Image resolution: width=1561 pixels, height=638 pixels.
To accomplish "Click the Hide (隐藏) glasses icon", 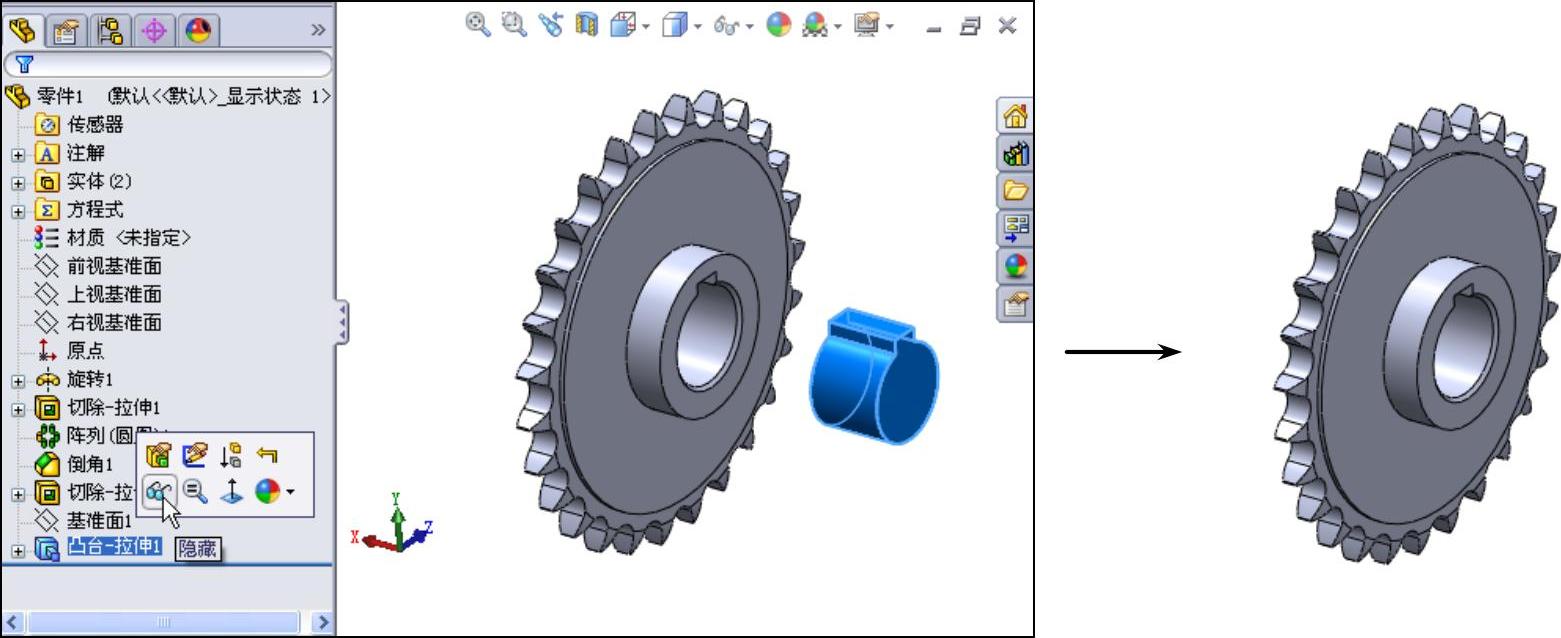I will pos(158,491).
